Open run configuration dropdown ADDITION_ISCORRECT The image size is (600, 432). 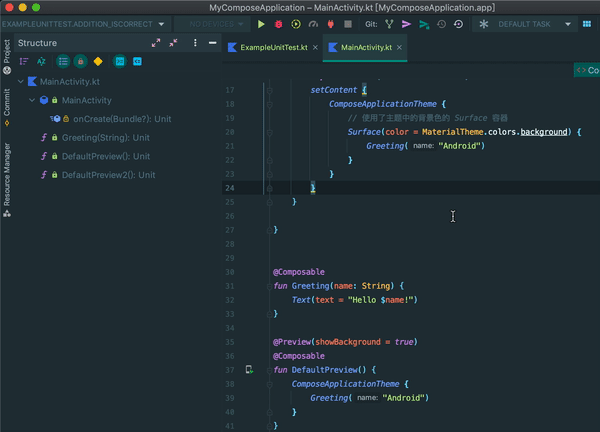(x=83, y=24)
